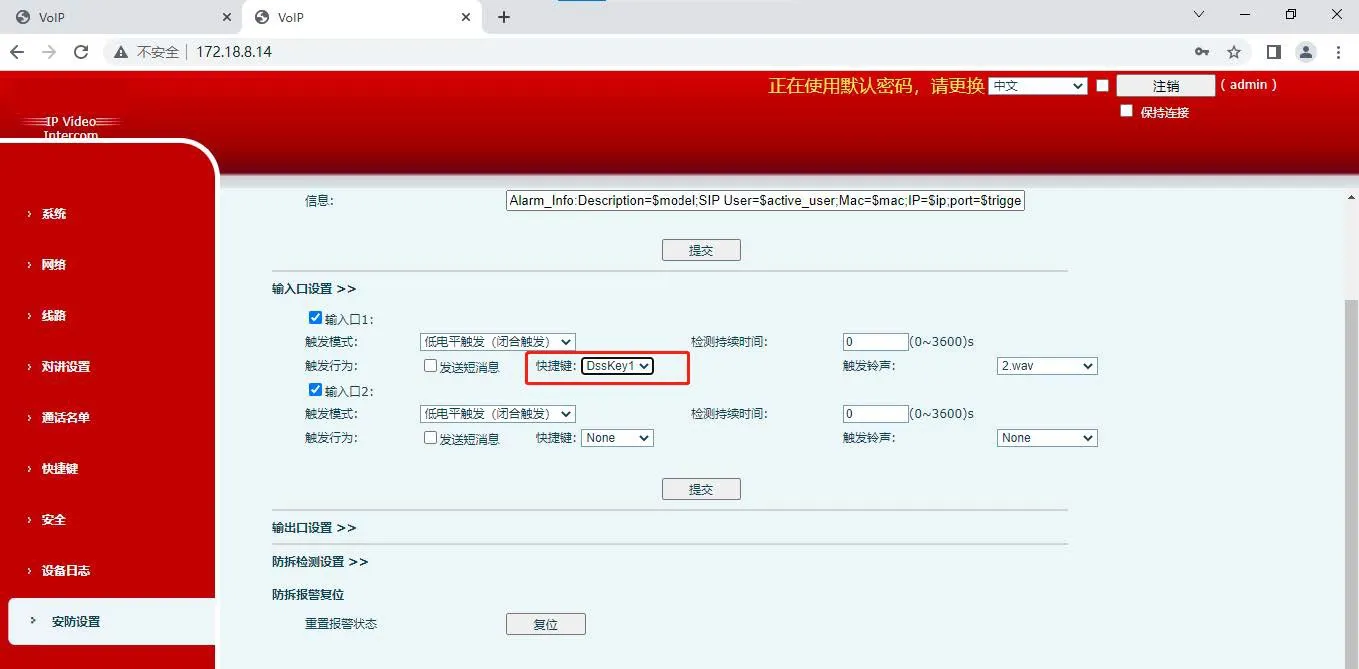The width and height of the screenshot is (1359, 669).
Task: Click the 注销 logout button
Action: coord(1165,85)
